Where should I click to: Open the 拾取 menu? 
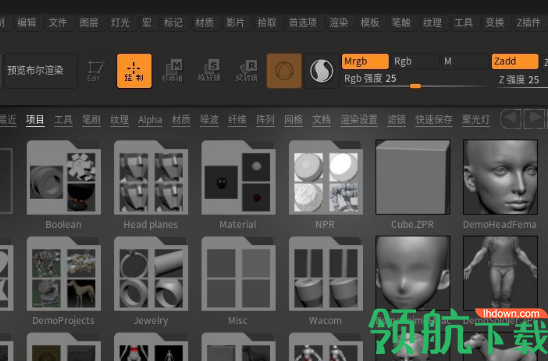point(267,23)
